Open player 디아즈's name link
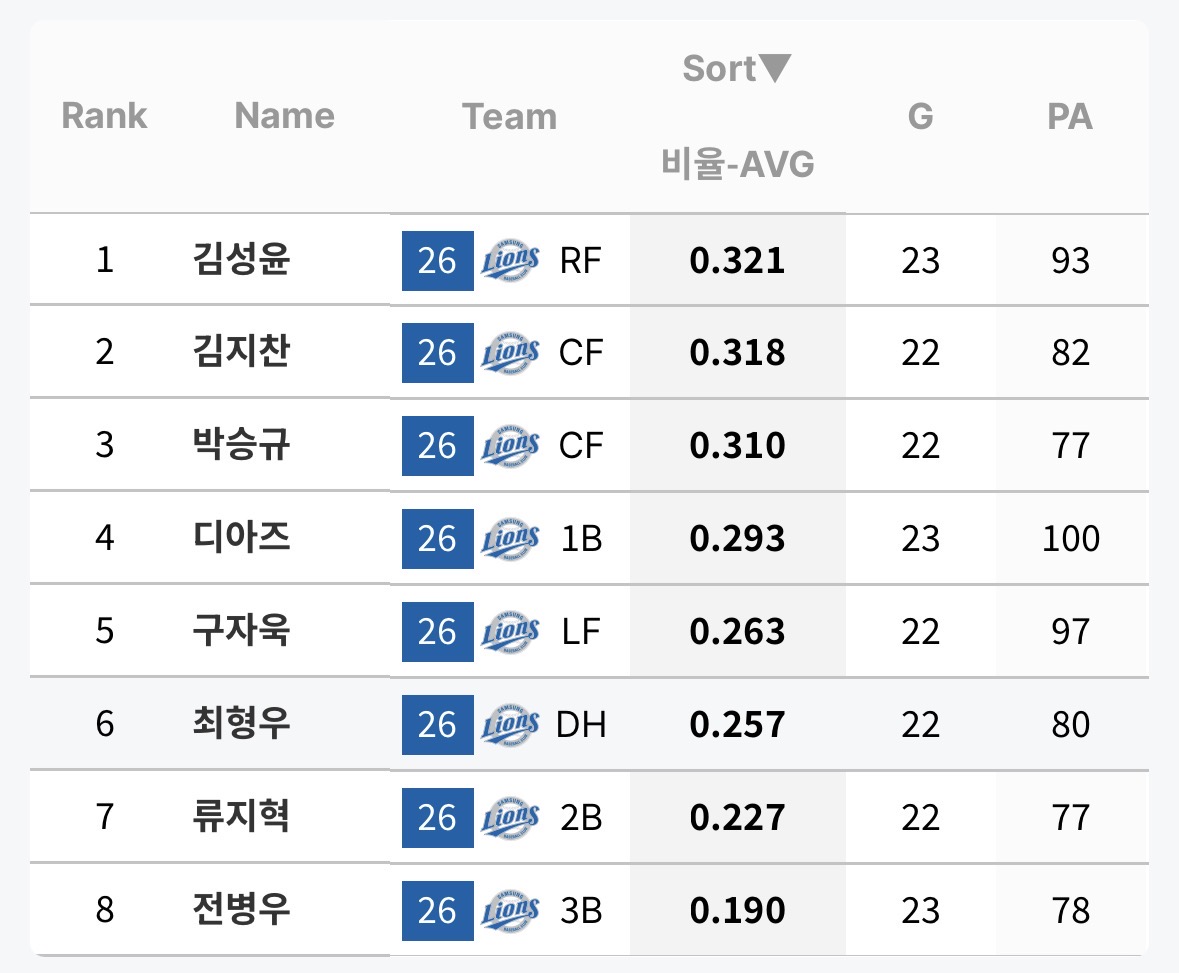 coord(241,537)
